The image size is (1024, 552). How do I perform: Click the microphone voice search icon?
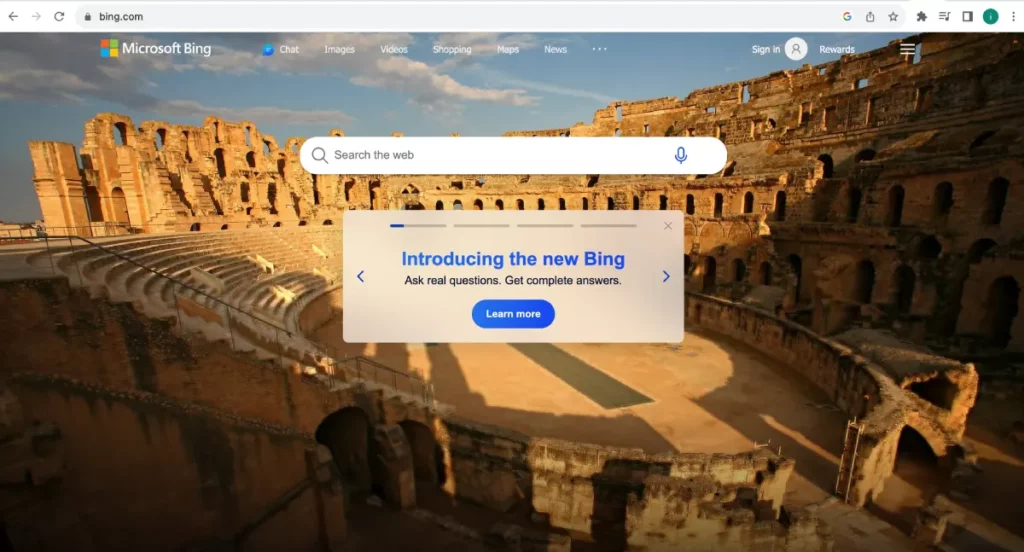pyautogui.click(x=680, y=155)
